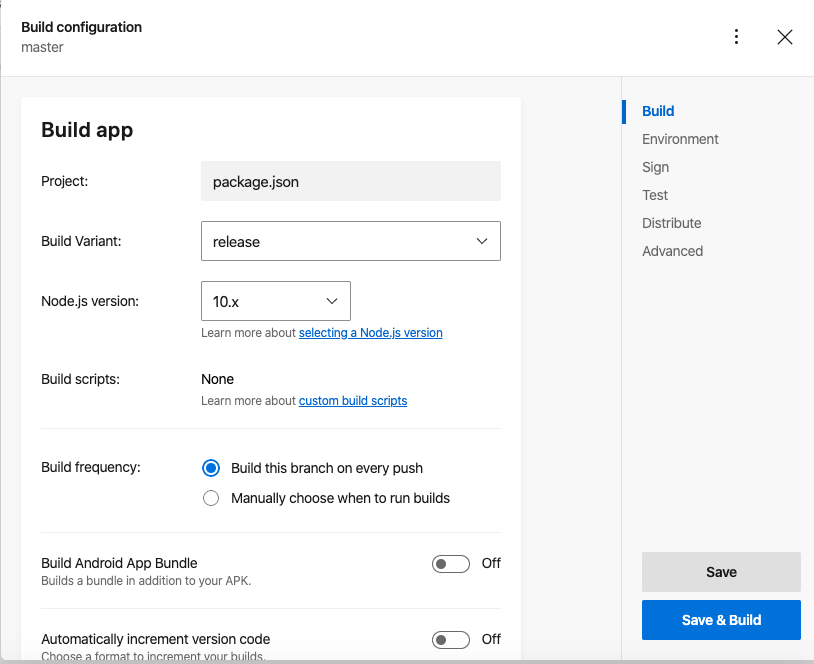814x664 pixels.
Task: Switch to the Environment section
Action: coord(680,139)
